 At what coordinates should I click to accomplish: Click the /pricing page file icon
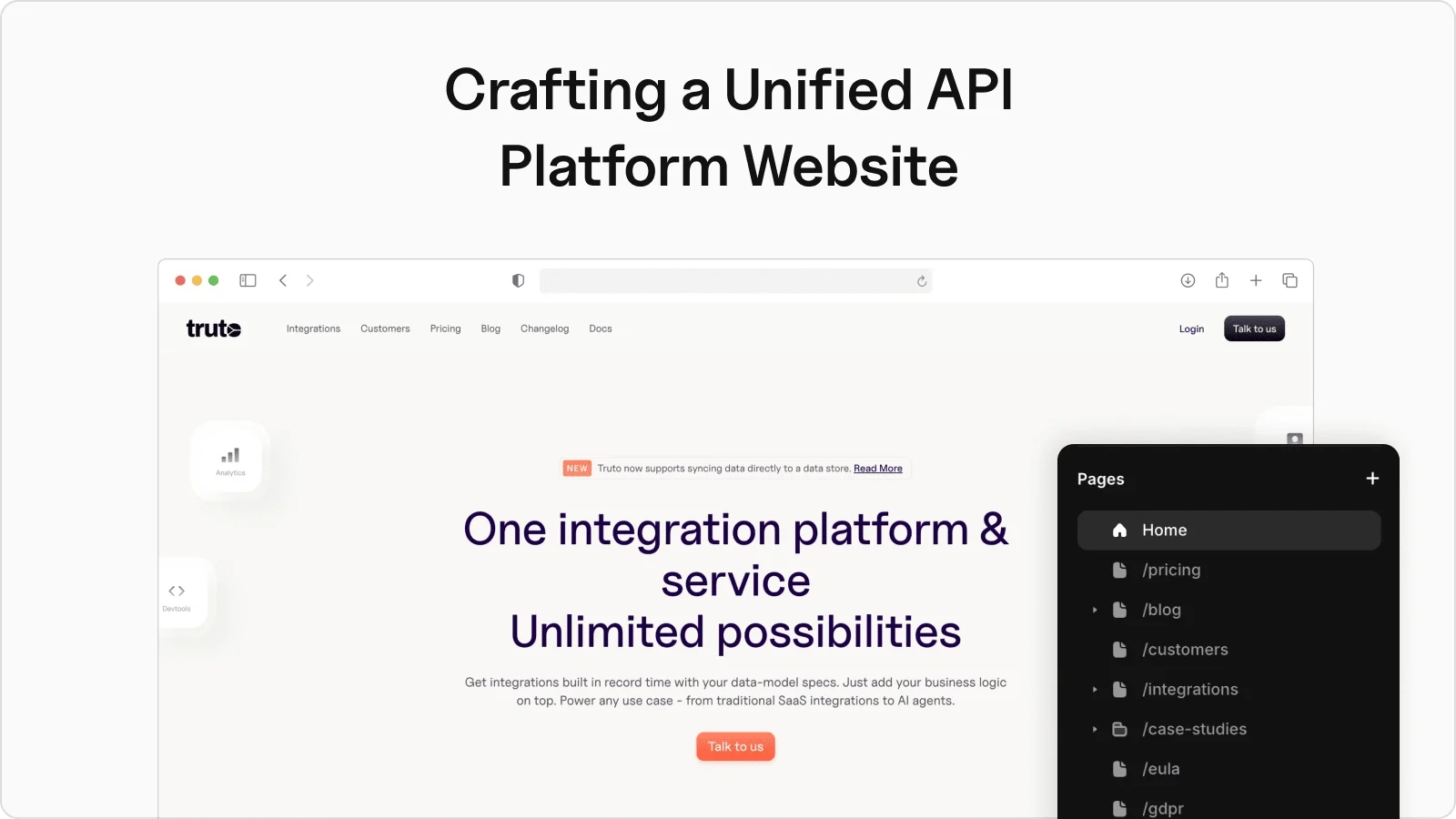click(1120, 570)
